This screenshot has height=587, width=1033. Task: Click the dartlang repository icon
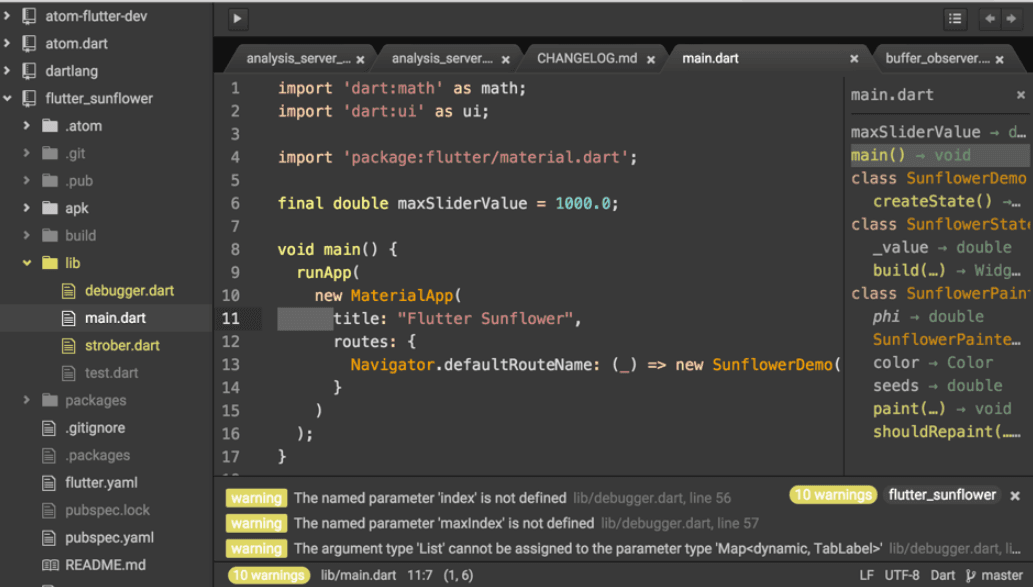29,70
